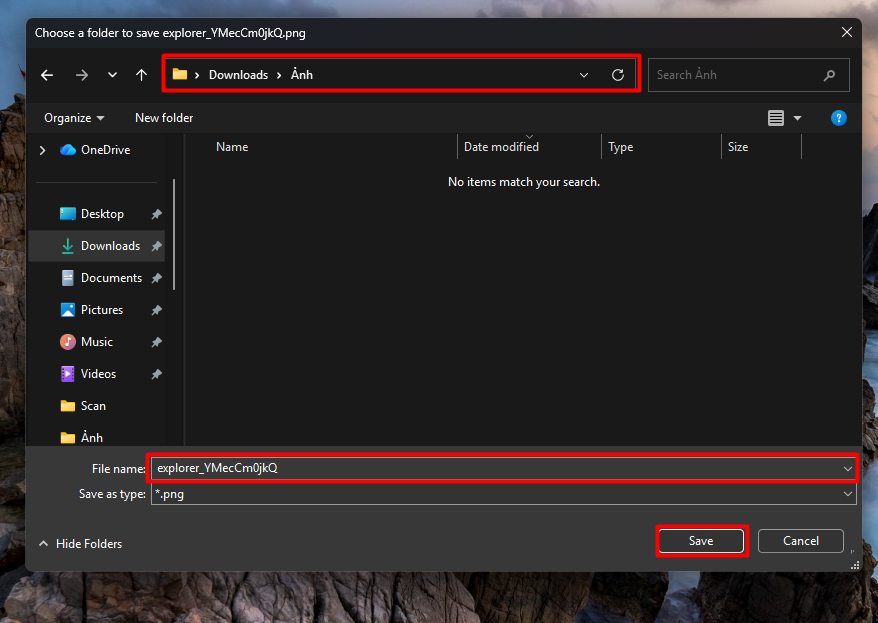Close the save dialog window
878x623 pixels.
click(847, 32)
